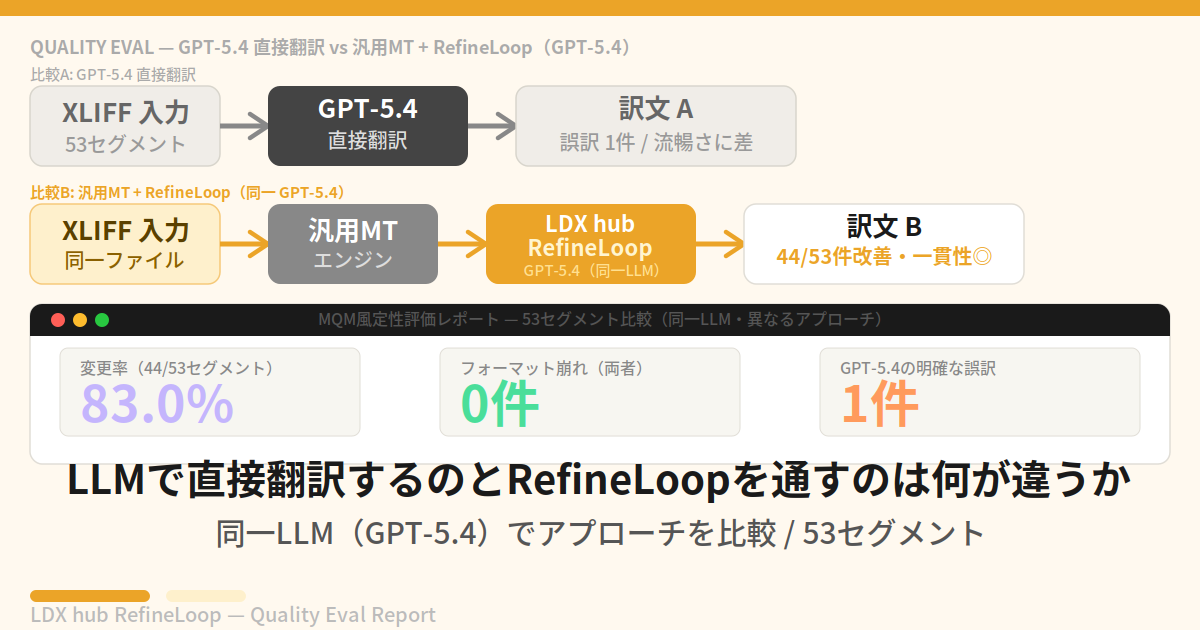Click the 'GPT-5.4の明確な誤訳' label
Screen dimensions: 1200x630
click(918, 368)
